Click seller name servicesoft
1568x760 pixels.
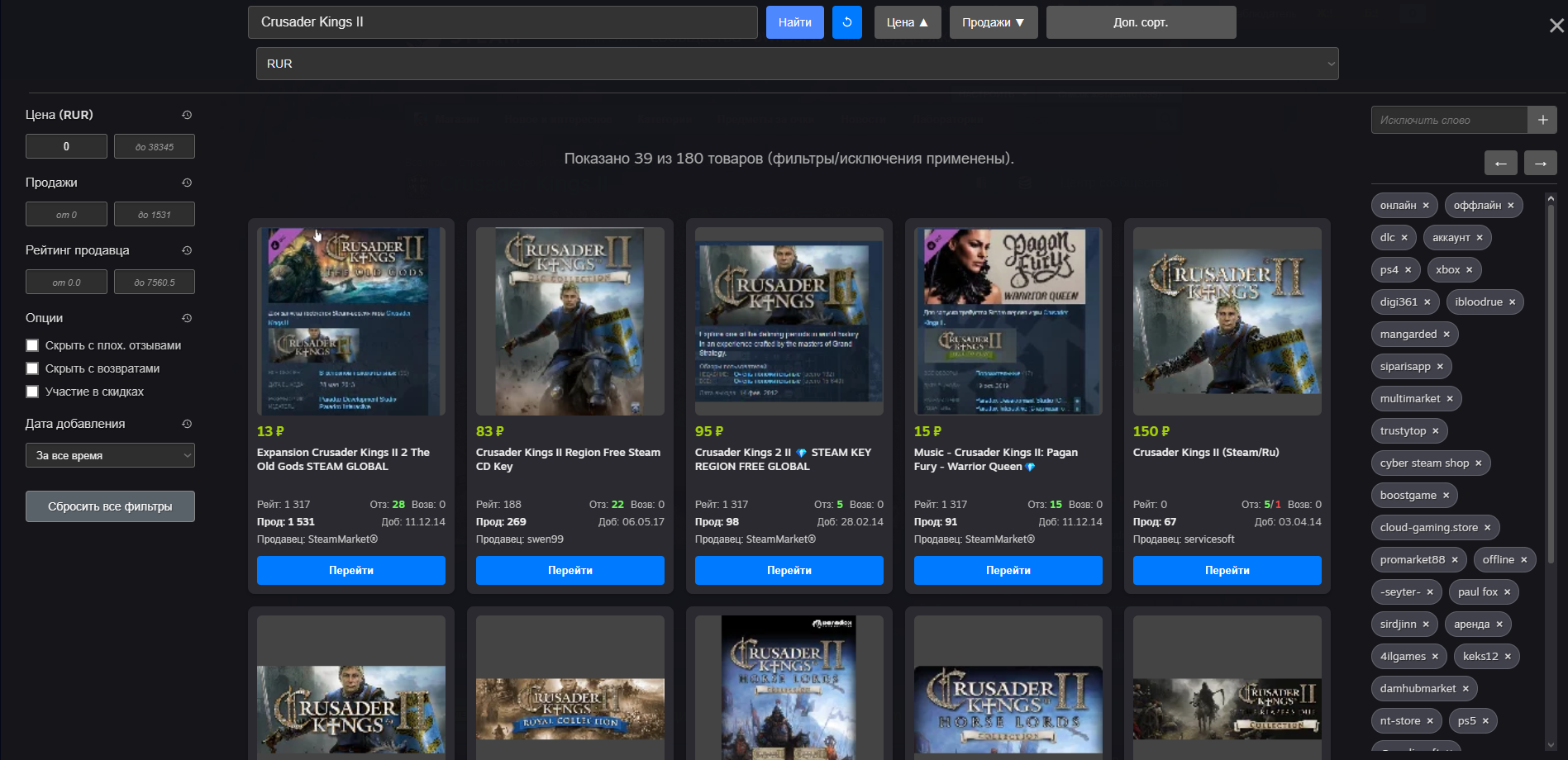(x=1209, y=539)
